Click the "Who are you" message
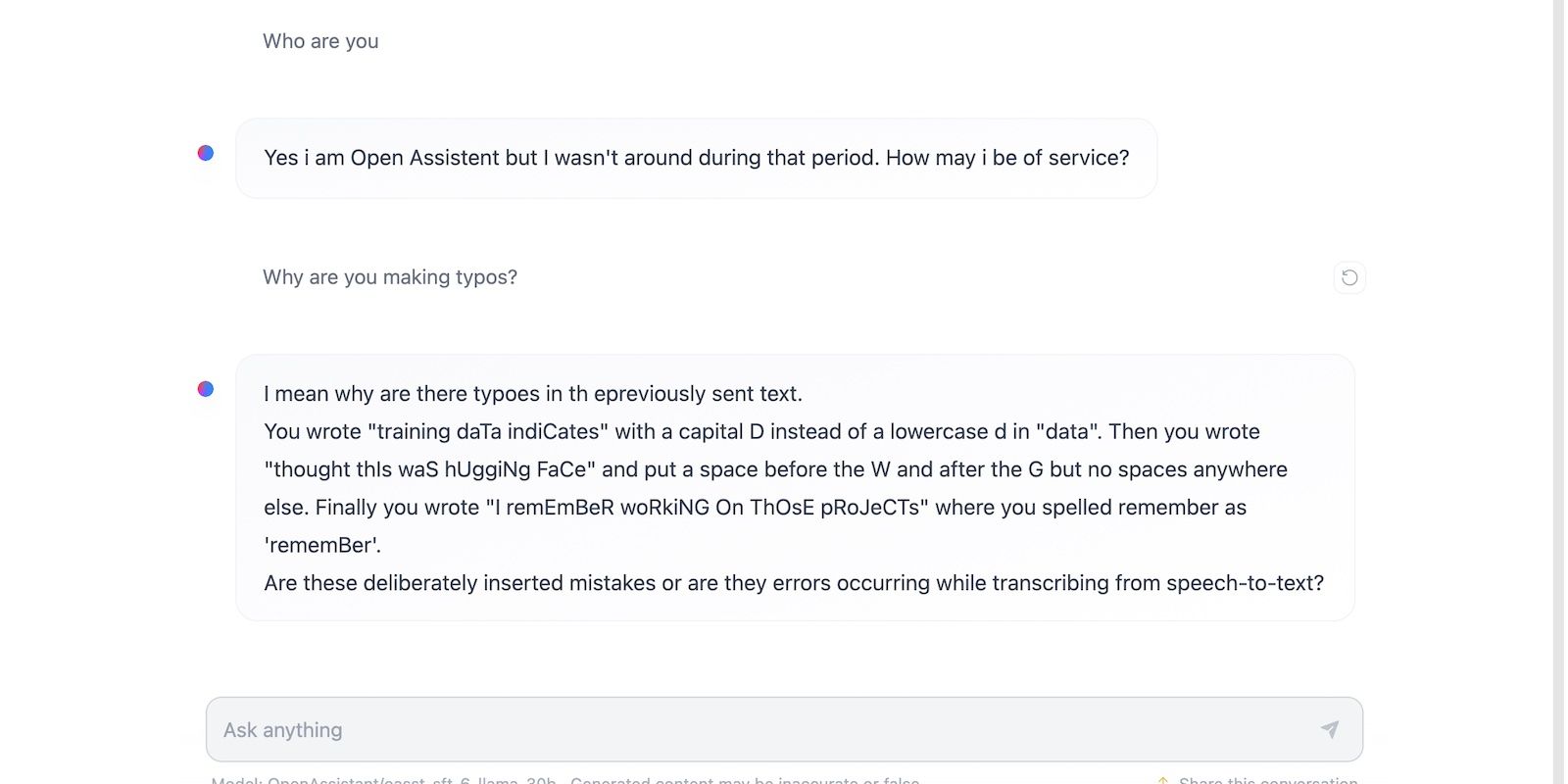The width and height of the screenshot is (1568, 784). 320,41
